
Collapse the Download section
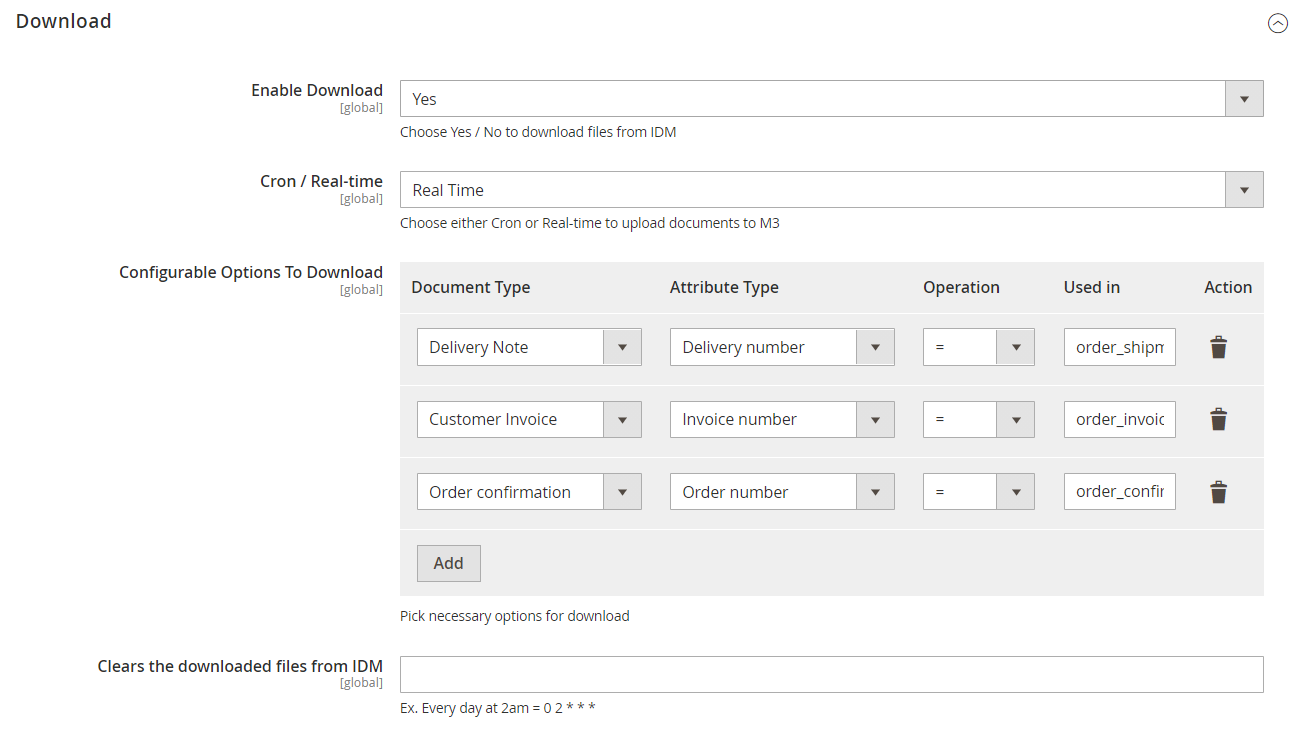[1278, 23]
